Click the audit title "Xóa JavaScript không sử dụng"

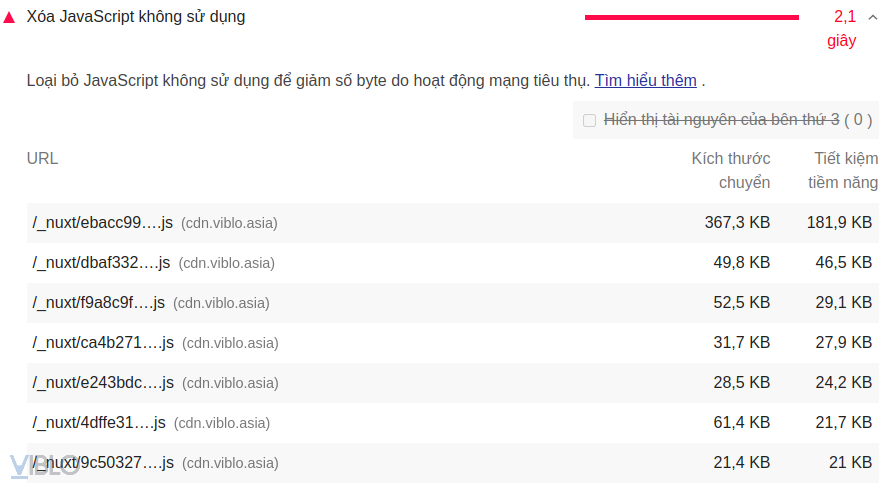point(136,17)
